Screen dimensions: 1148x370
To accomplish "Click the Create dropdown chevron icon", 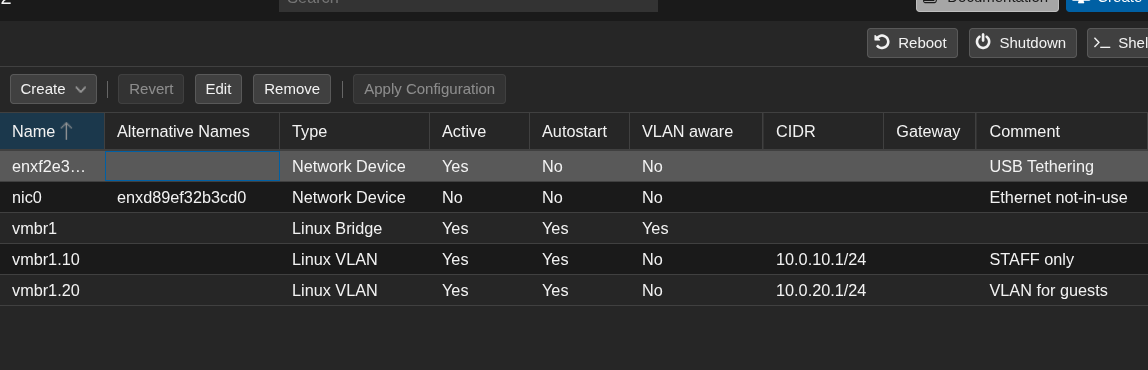I will (x=81, y=89).
